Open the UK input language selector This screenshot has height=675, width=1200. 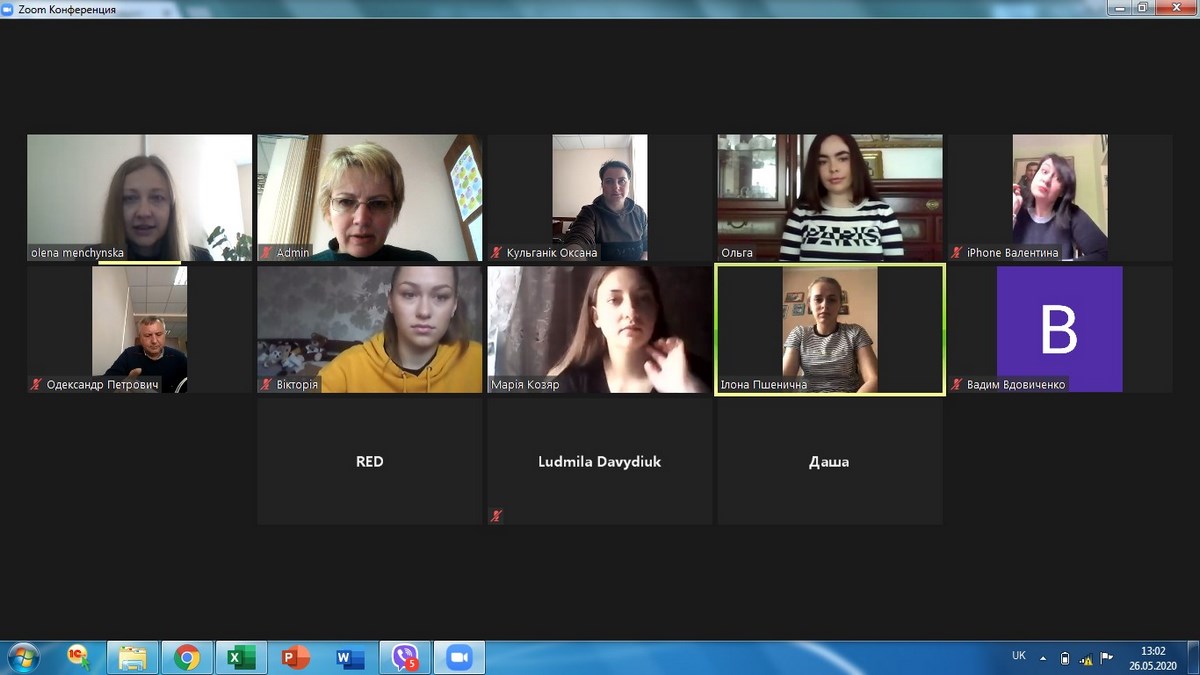coord(1018,656)
